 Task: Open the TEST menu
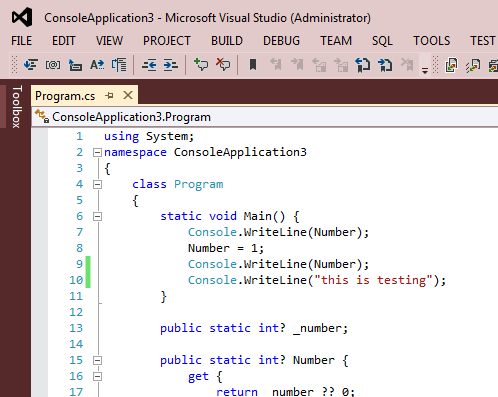point(483,41)
